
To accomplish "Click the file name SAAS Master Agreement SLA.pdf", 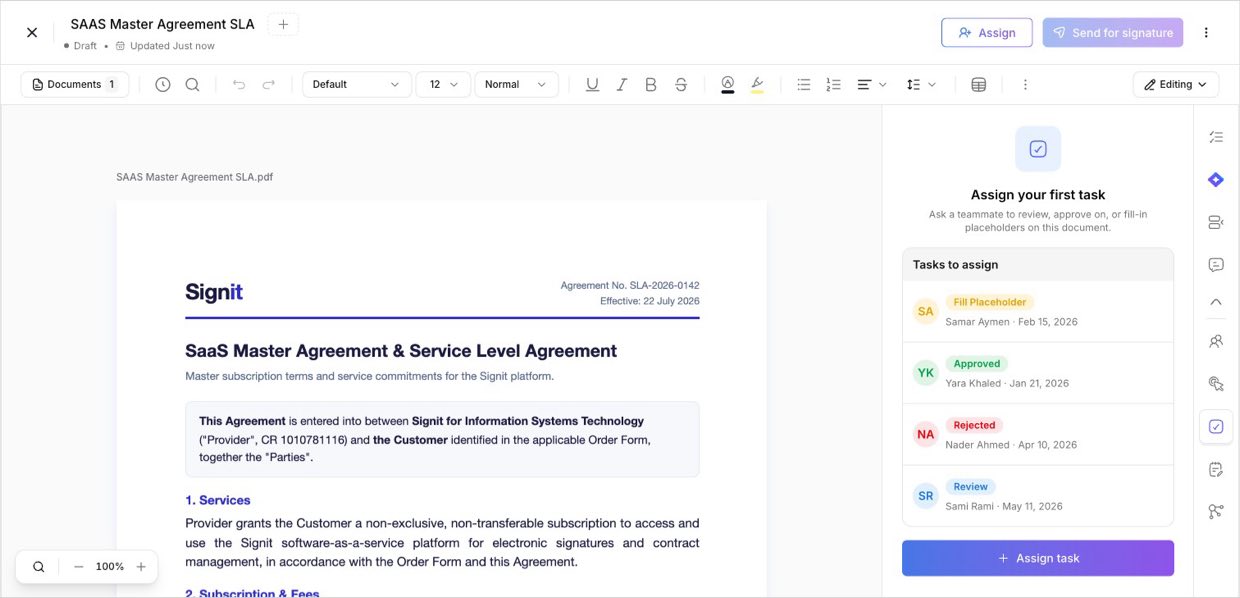I will (194, 177).
